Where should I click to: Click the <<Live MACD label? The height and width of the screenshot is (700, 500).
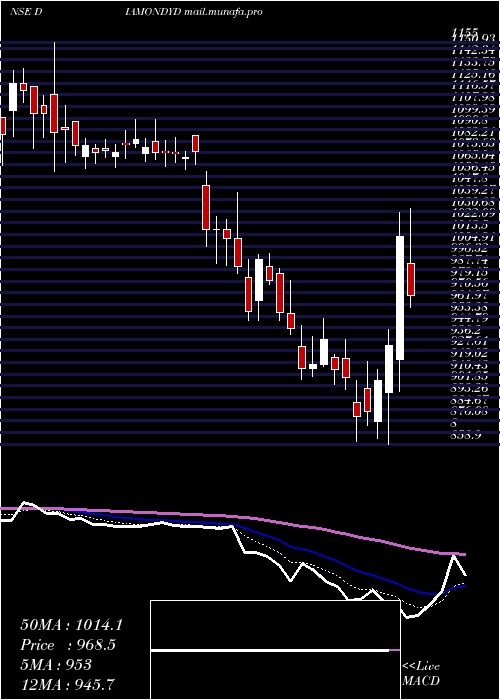pos(421,674)
